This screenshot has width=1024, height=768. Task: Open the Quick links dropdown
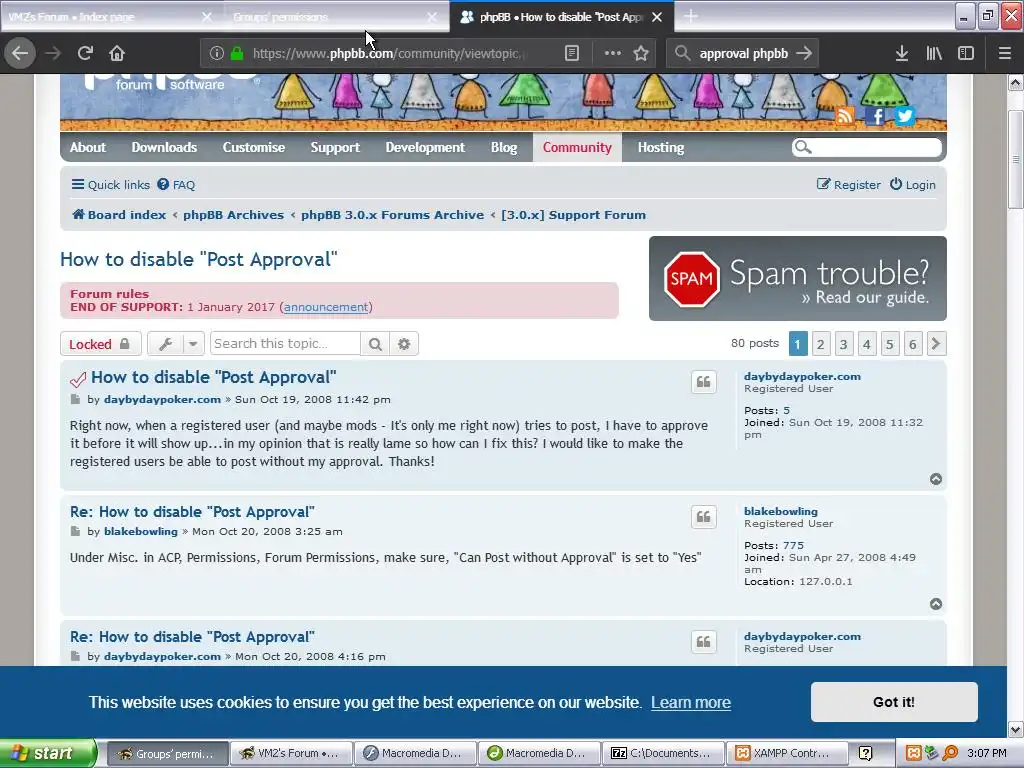point(110,185)
